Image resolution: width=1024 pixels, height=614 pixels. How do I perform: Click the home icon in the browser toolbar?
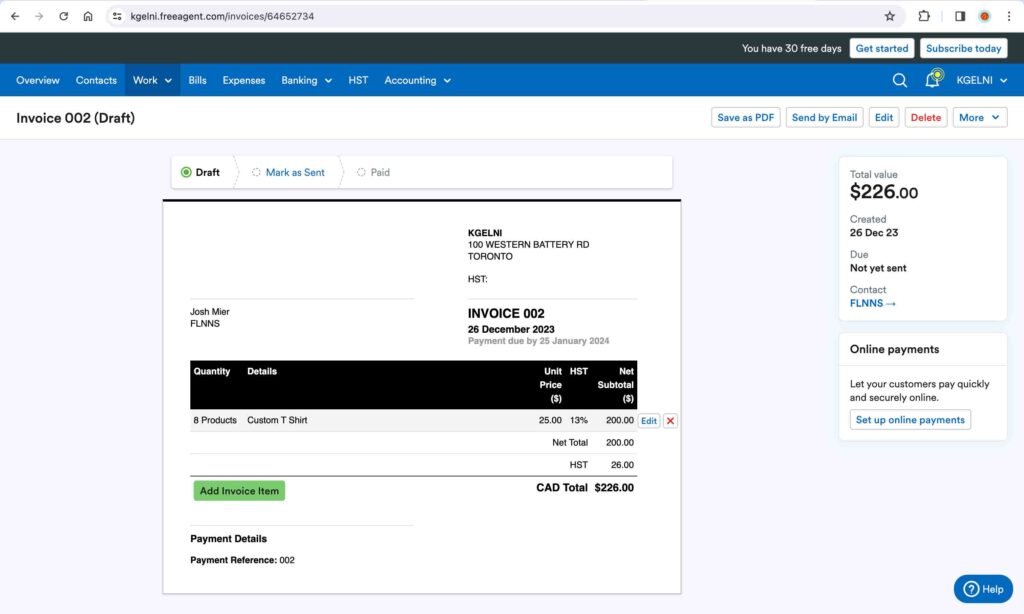click(x=88, y=16)
